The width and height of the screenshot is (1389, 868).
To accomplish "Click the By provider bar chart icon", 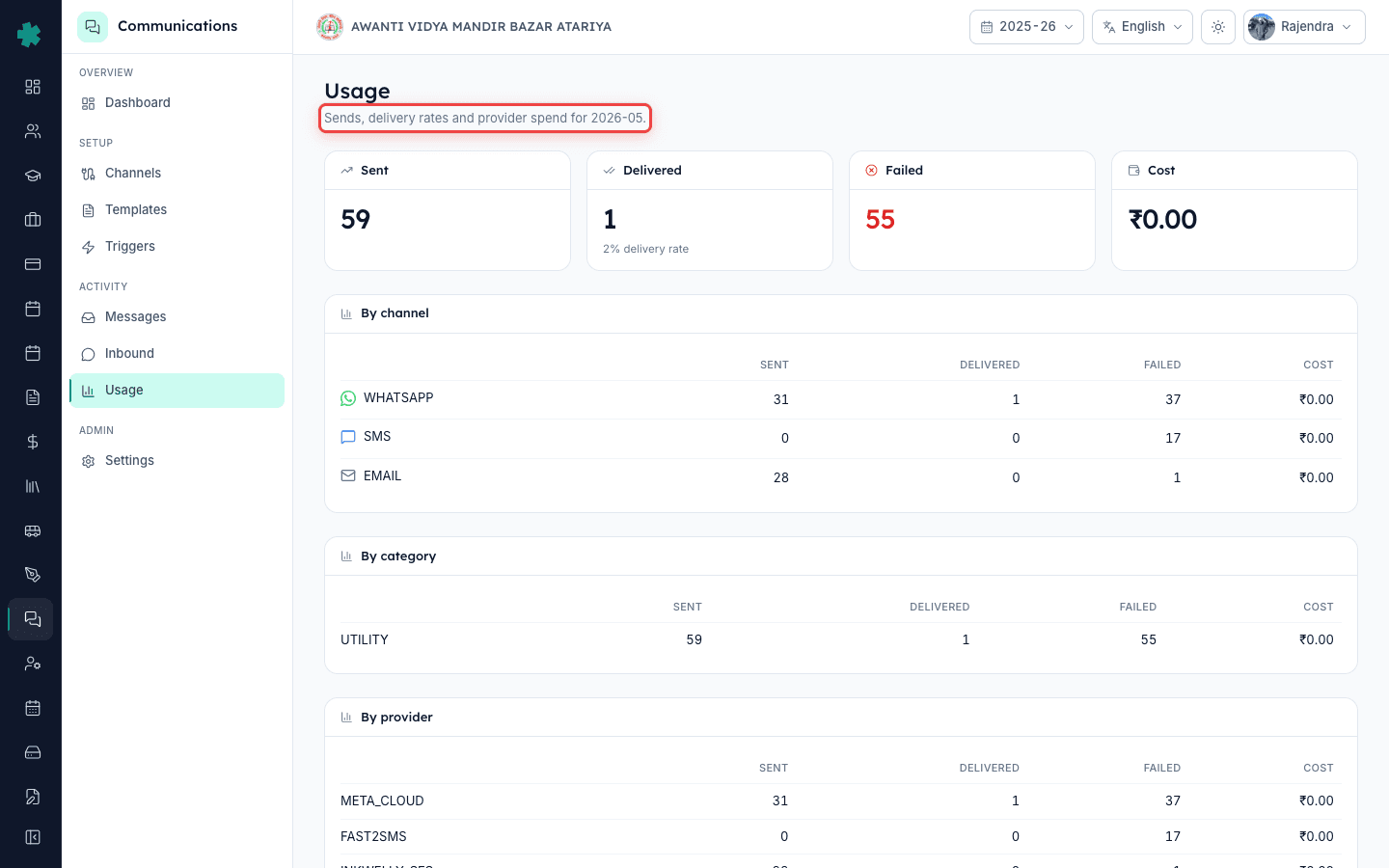I will tap(347, 718).
